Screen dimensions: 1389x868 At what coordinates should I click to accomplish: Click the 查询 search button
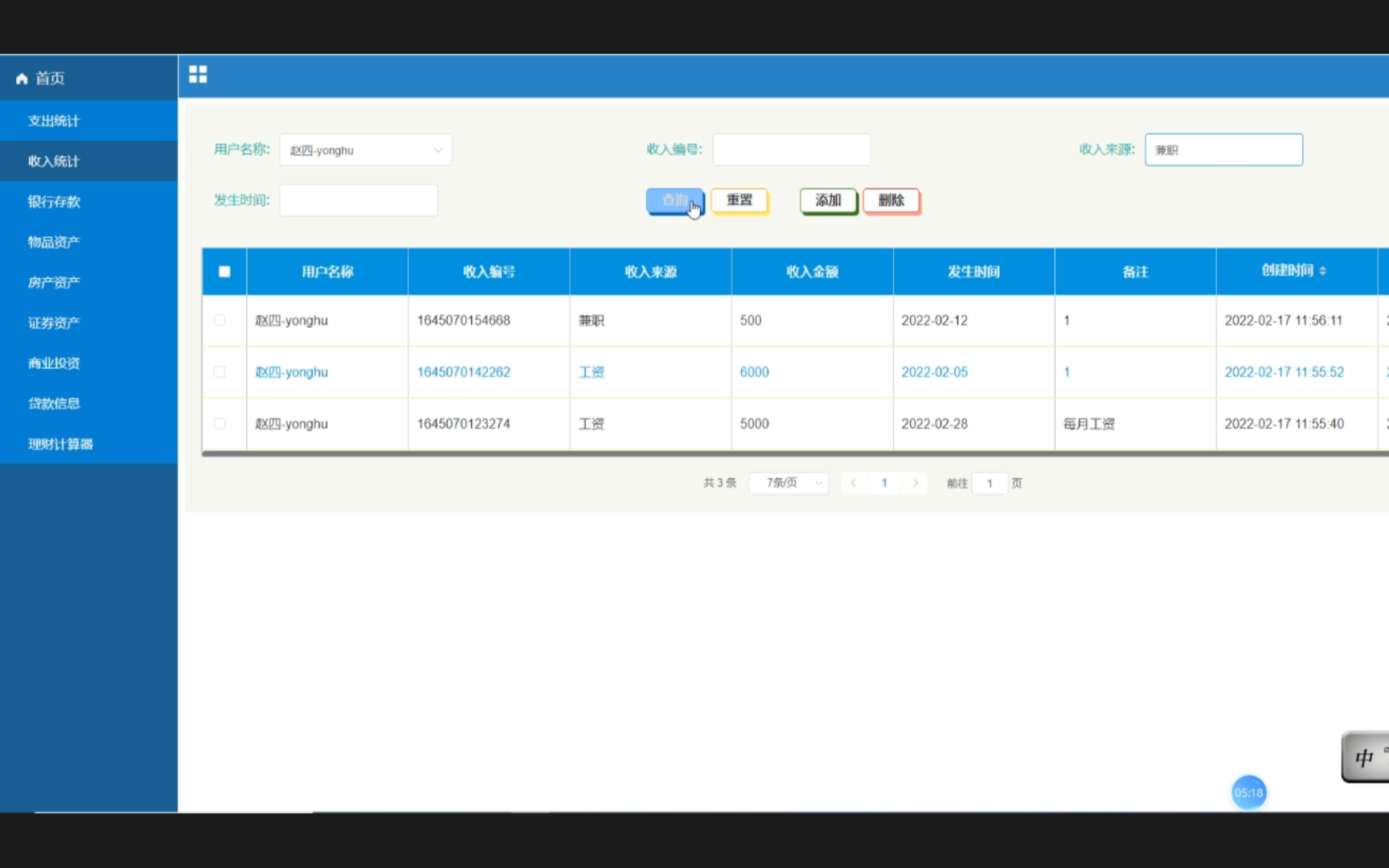click(675, 201)
